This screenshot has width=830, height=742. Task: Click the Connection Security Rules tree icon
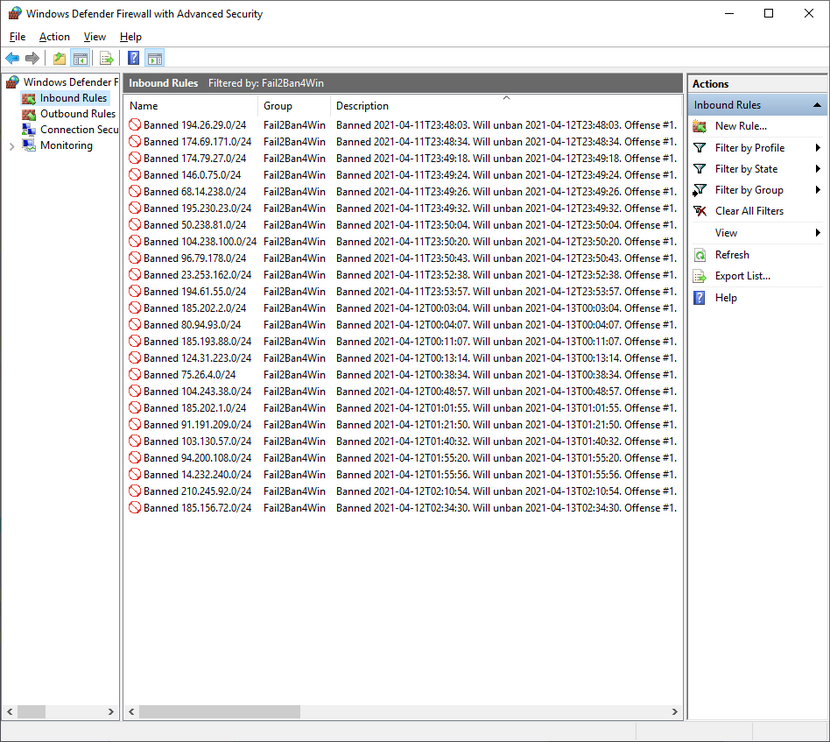(29, 130)
